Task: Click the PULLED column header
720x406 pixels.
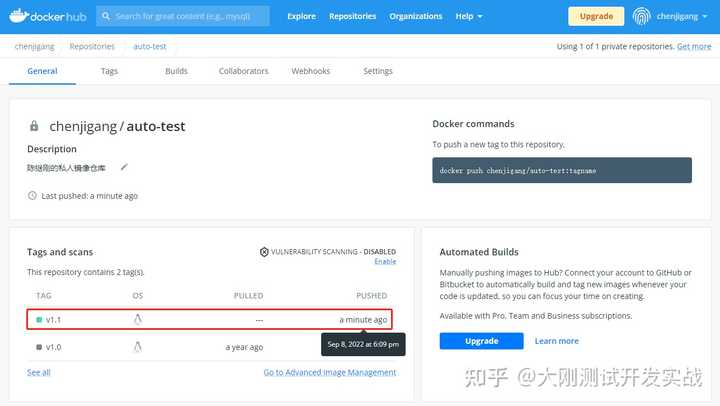Action: coord(248,295)
